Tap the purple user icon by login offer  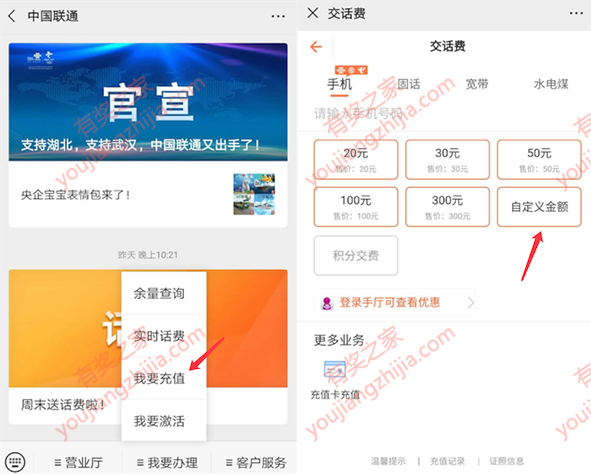click(x=327, y=303)
